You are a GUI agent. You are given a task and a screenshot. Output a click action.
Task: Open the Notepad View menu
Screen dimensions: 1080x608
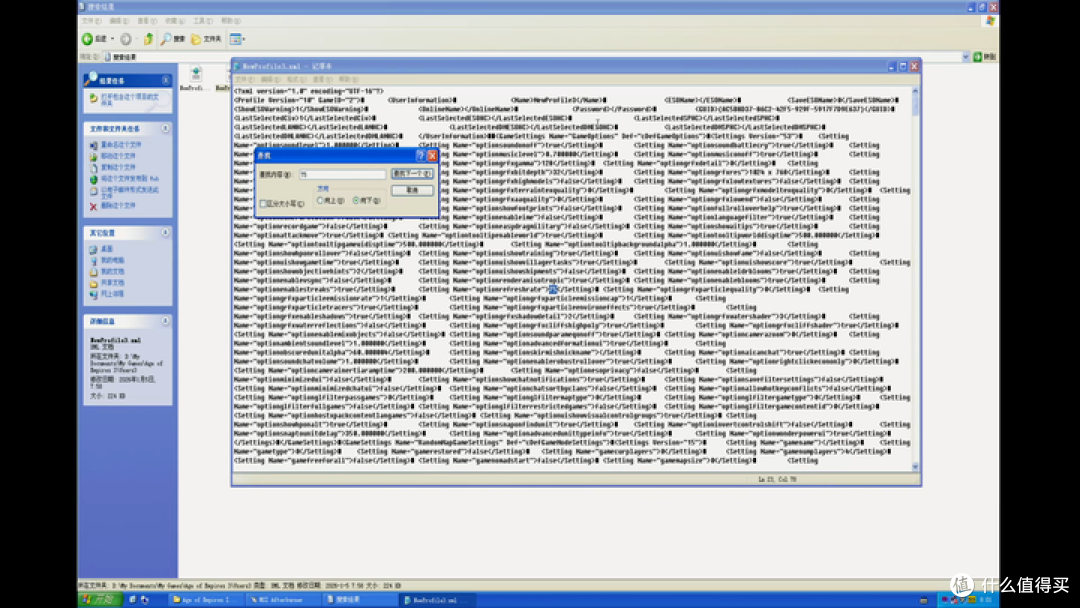pyautogui.click(x=322, y=79)
